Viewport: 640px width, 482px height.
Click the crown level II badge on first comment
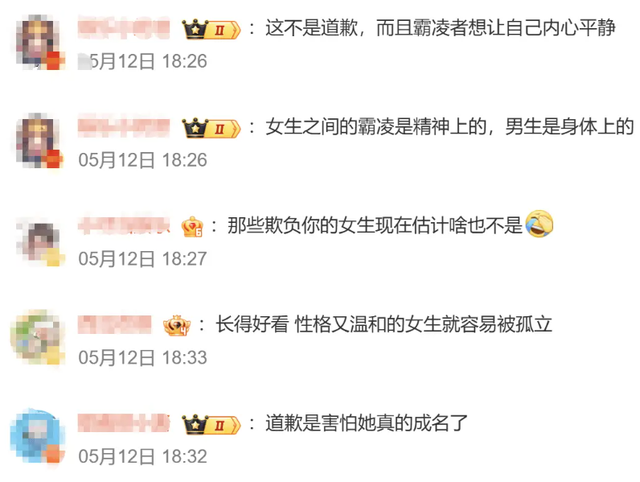(211, 29)
